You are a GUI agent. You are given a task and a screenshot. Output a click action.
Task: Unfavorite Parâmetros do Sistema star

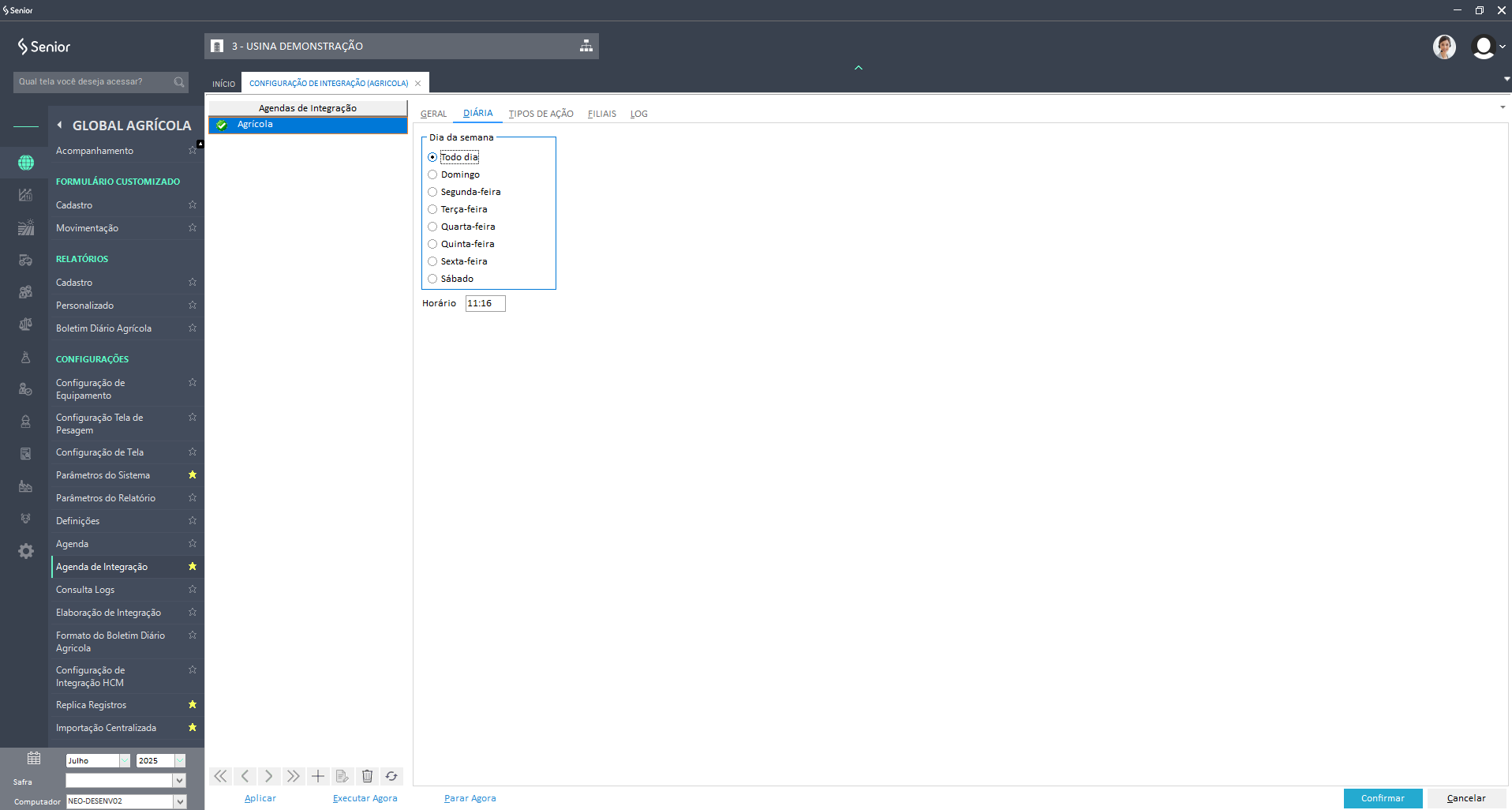(x=193, y=474)
